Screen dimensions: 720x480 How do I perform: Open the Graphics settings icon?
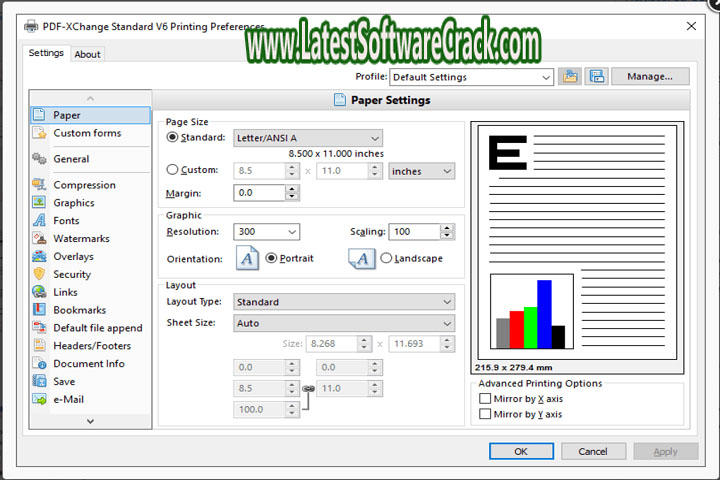pyautogui.click(x=39, y=203)
